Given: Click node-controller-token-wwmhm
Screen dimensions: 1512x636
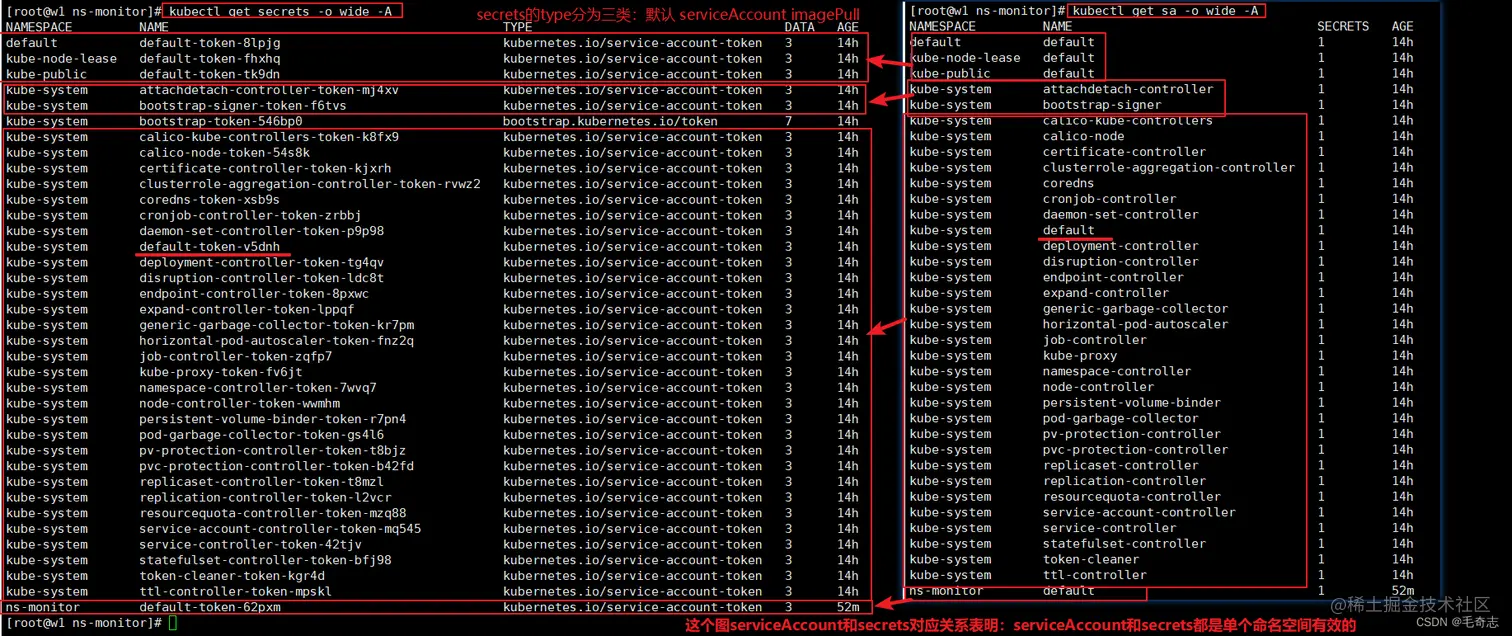Looking at the screenshot, I should point(240,404).
